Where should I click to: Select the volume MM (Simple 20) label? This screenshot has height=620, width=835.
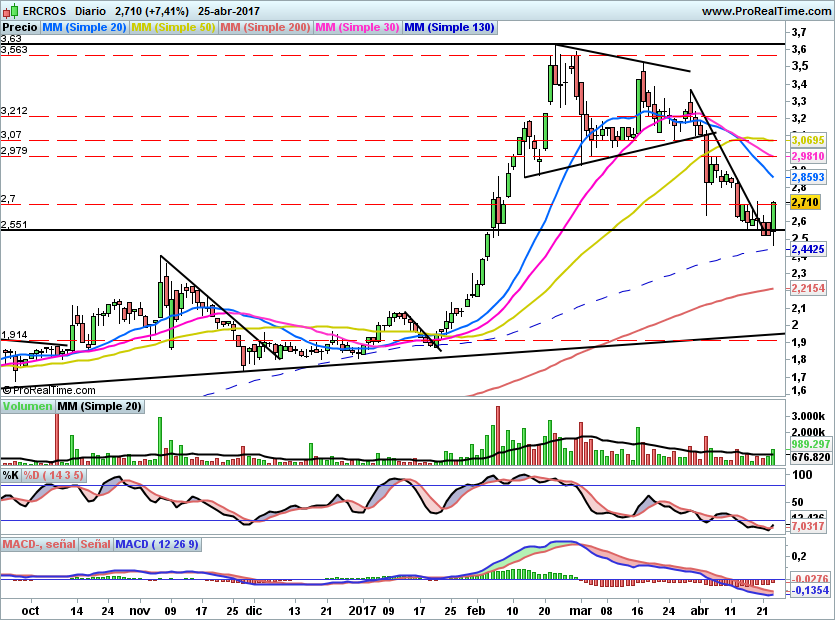[x=99, y=407]
